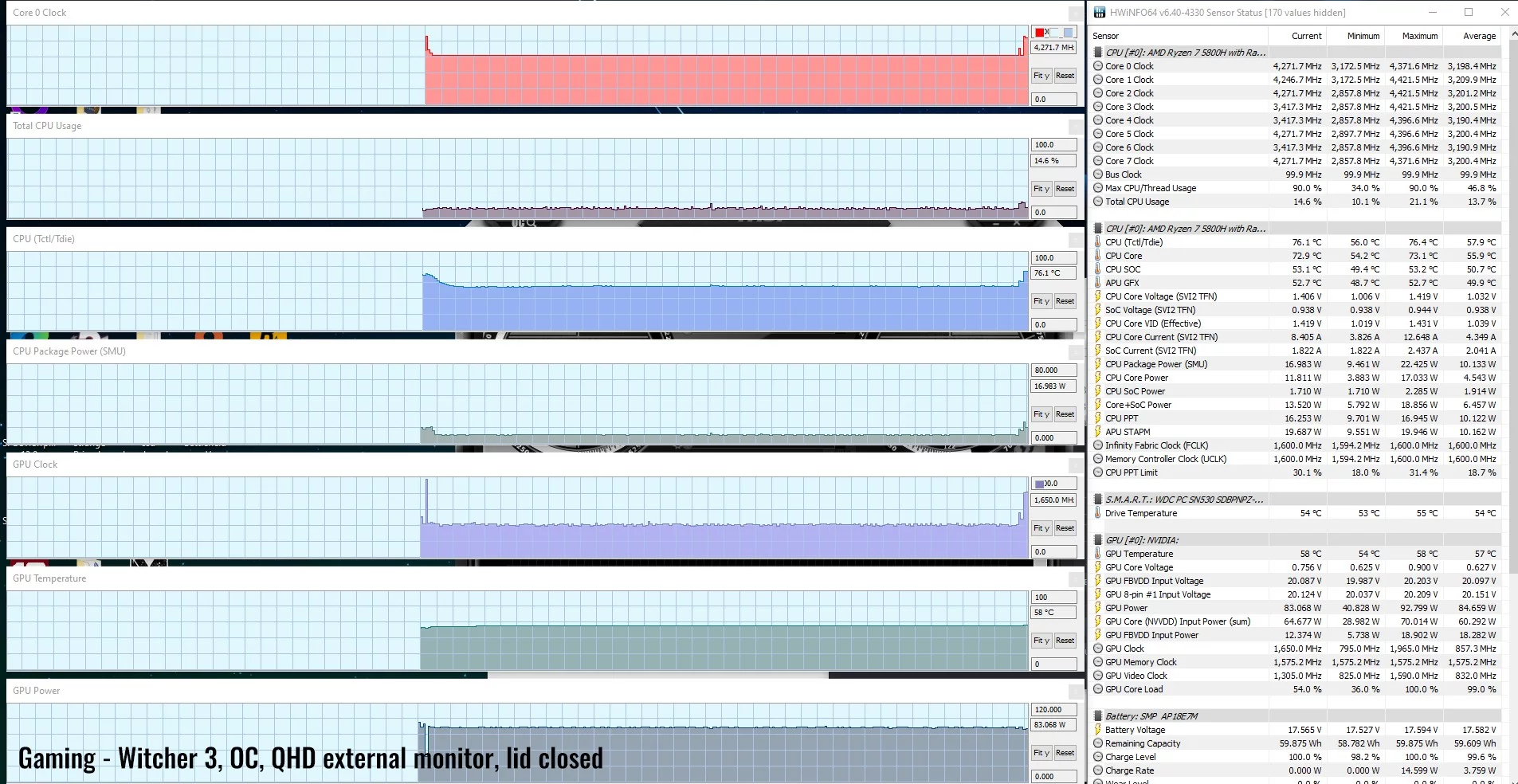
Task: Click the sensor list scrollbar up arrow
Action: tap(1511, 36)
